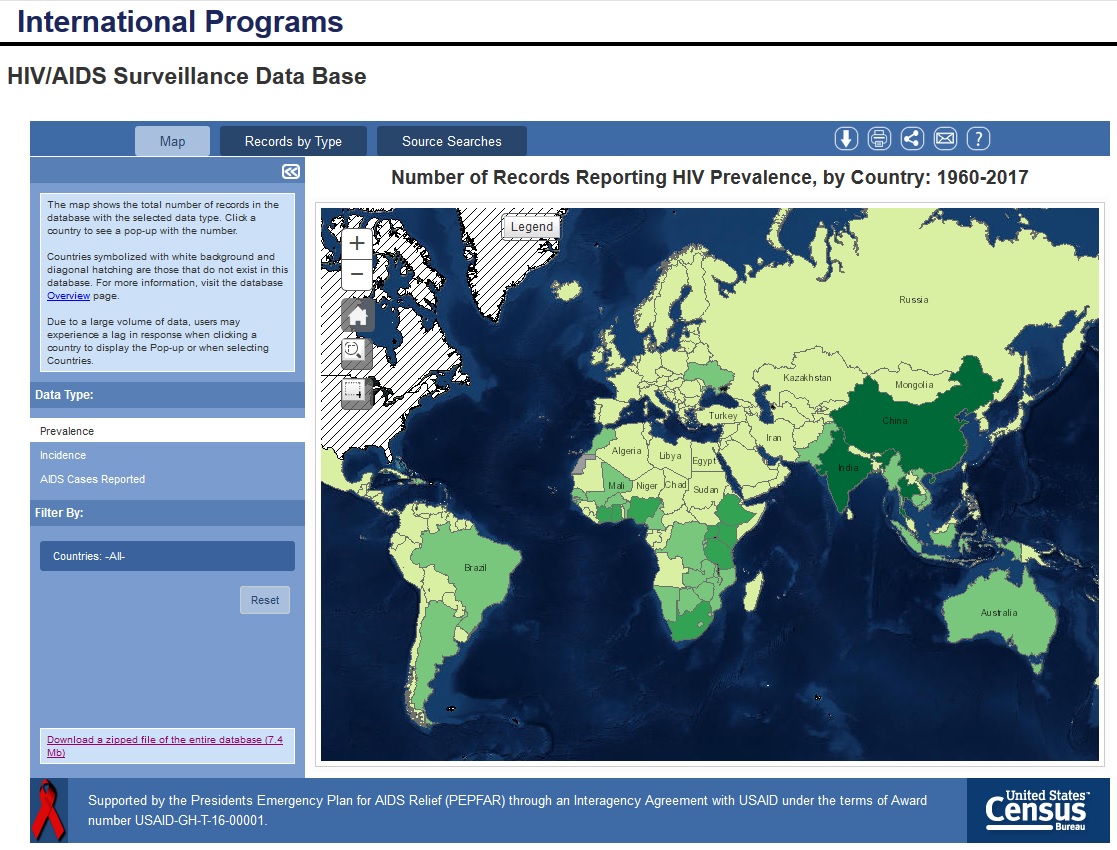Click Libya on the map
Screen dimensions: 1117x850
click(x=670, y=456)
